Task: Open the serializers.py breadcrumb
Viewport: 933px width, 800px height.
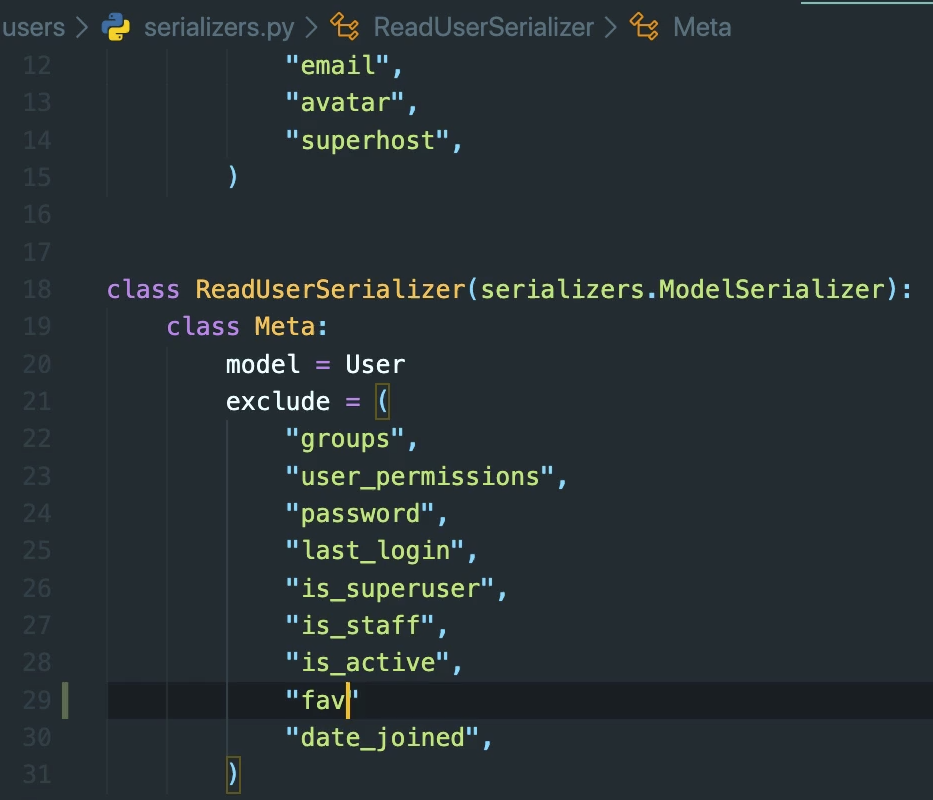Action: click(x=219, y=27)
